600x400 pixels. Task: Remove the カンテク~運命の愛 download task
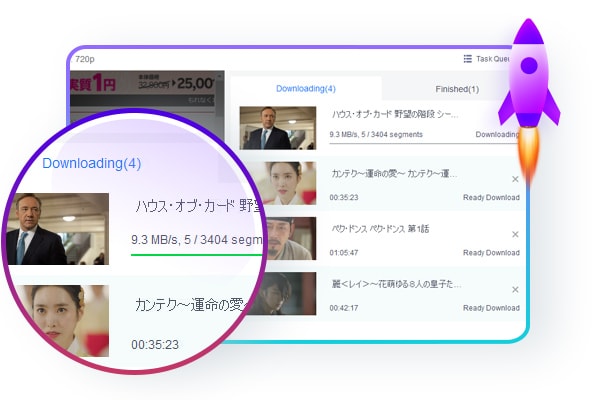click(x=515, y=179)
